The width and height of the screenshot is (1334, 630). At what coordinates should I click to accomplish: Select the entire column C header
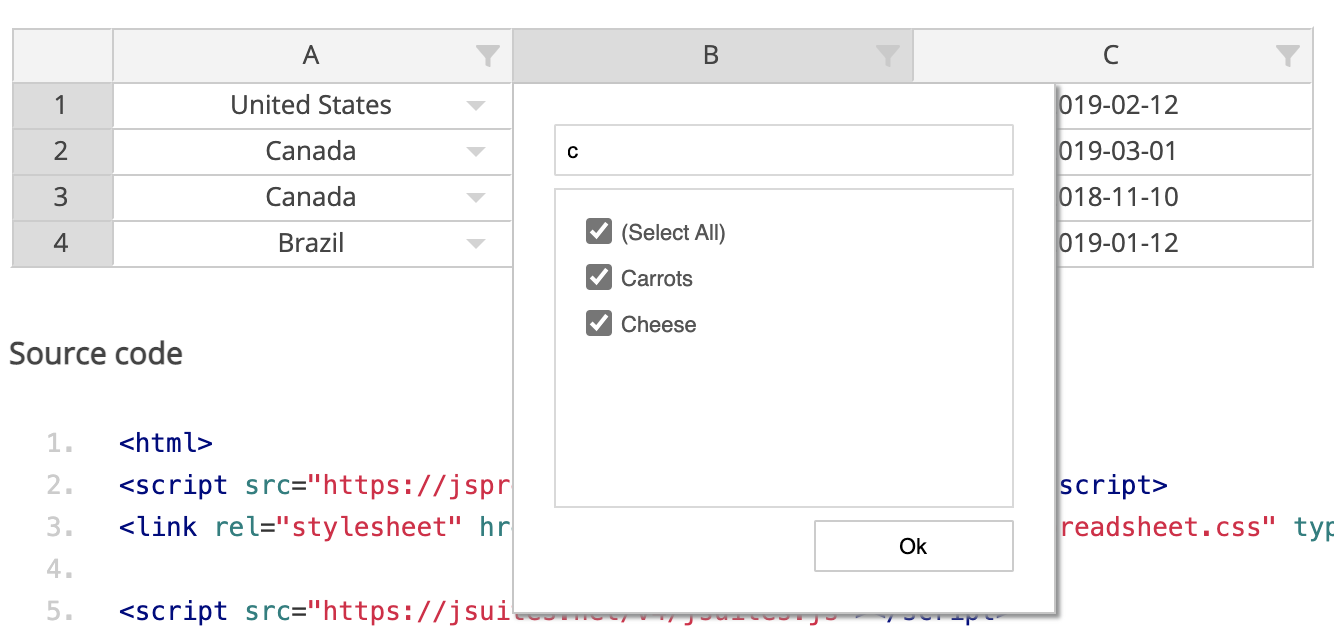1112,55
